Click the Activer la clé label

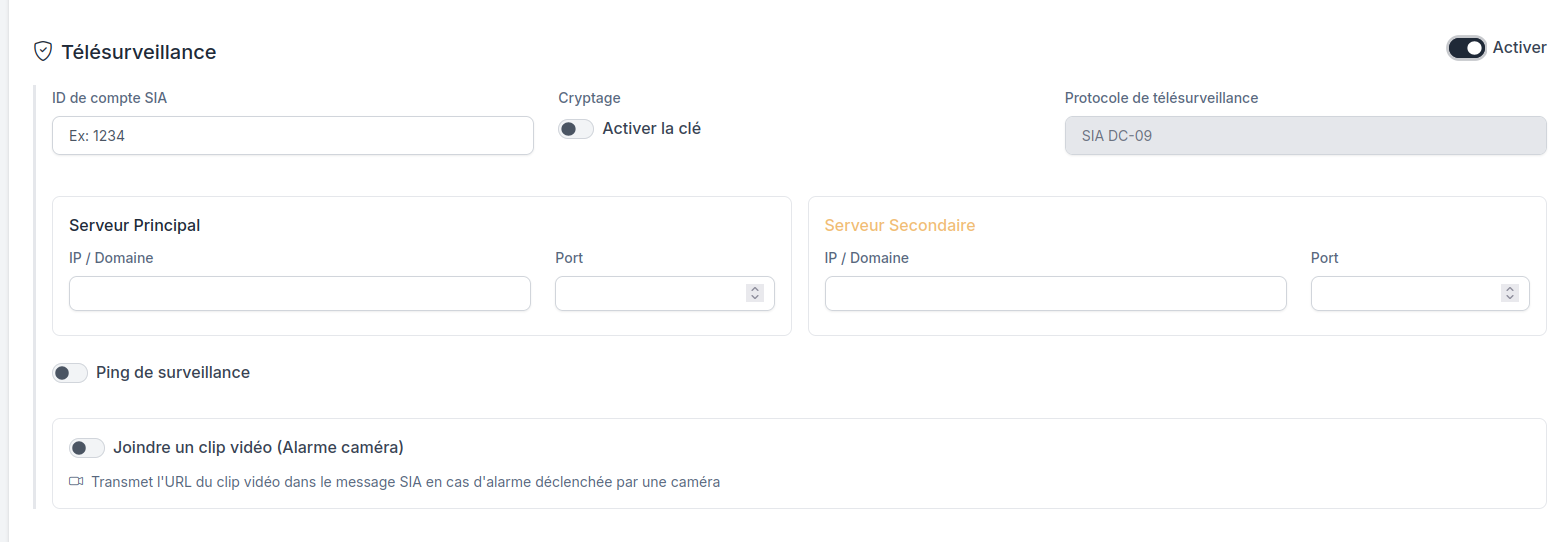[652, 128]
